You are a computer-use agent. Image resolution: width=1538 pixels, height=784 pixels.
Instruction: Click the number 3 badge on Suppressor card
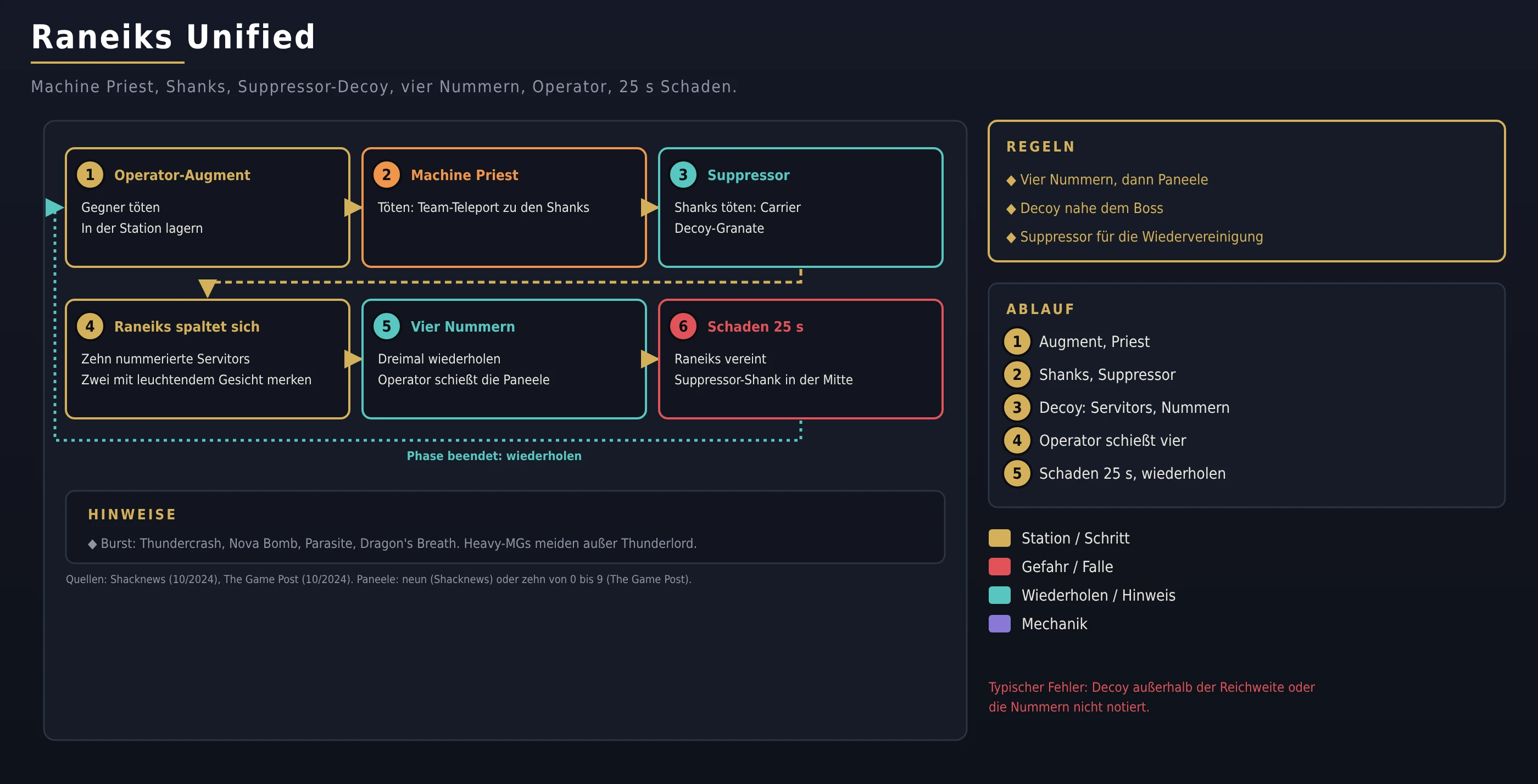[x=683, y=175]
